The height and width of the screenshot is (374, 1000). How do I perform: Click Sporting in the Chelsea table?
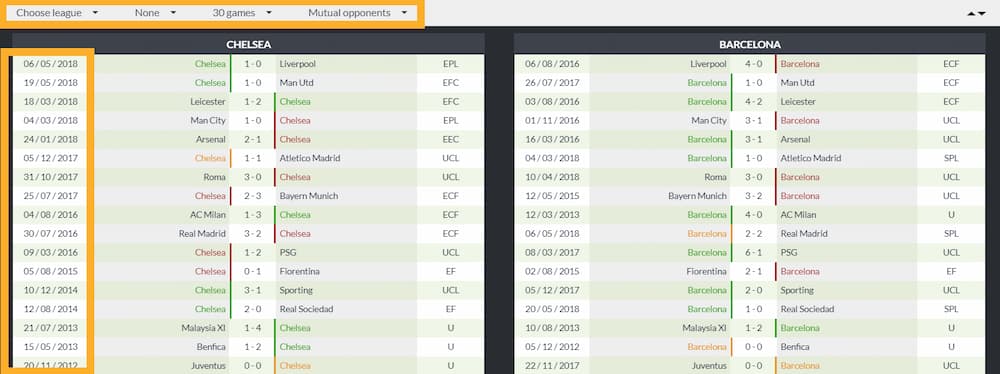coord(297,290)
